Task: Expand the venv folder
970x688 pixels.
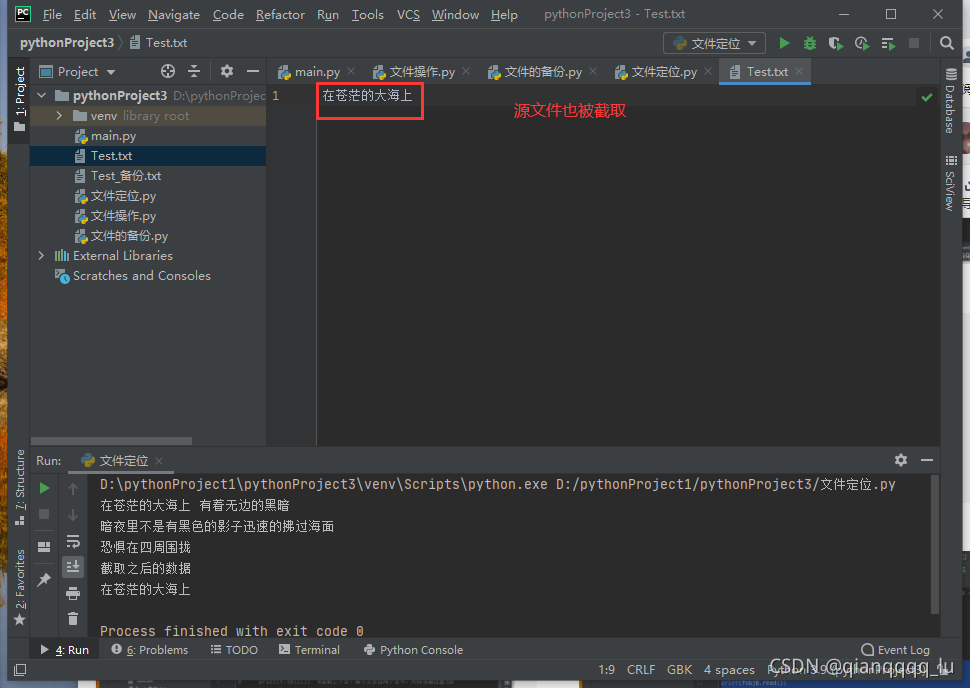Action: point(59,116)
